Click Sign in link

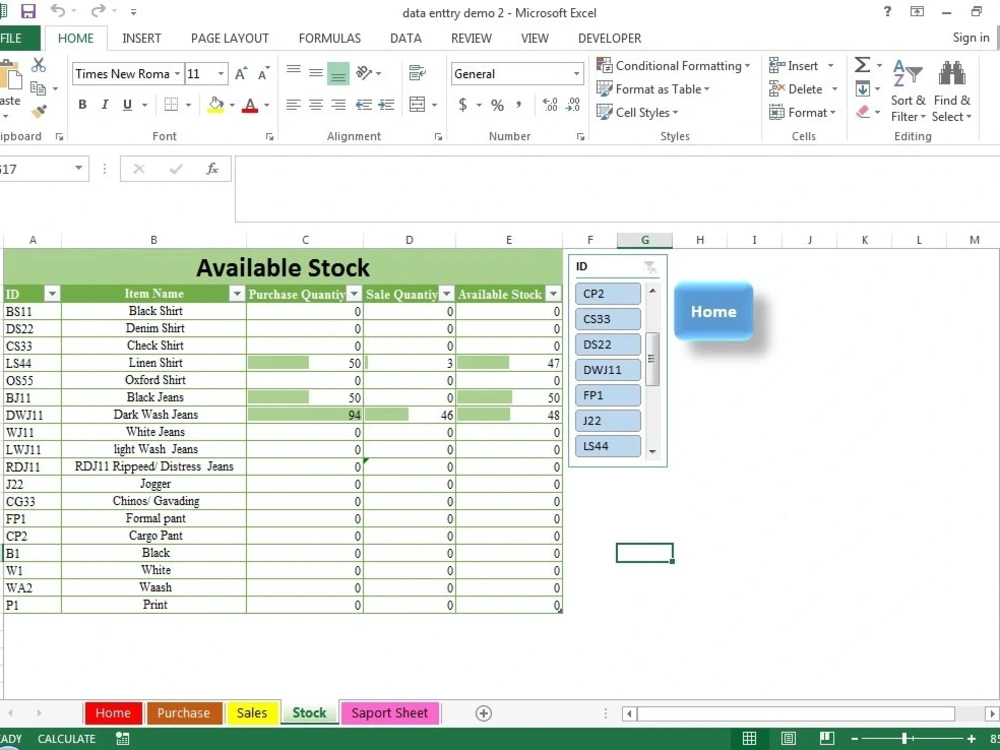971,38
